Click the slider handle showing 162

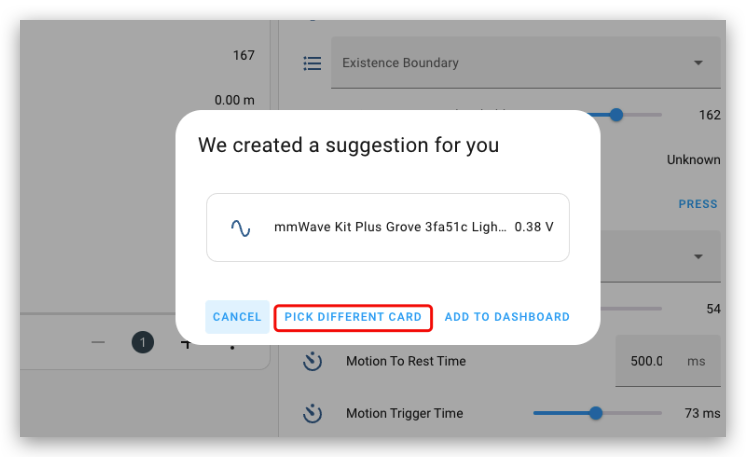(616, 115)
